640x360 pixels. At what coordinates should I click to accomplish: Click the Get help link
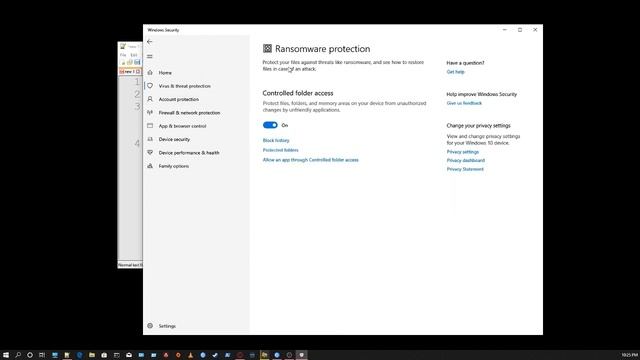[x=456, y=72]
